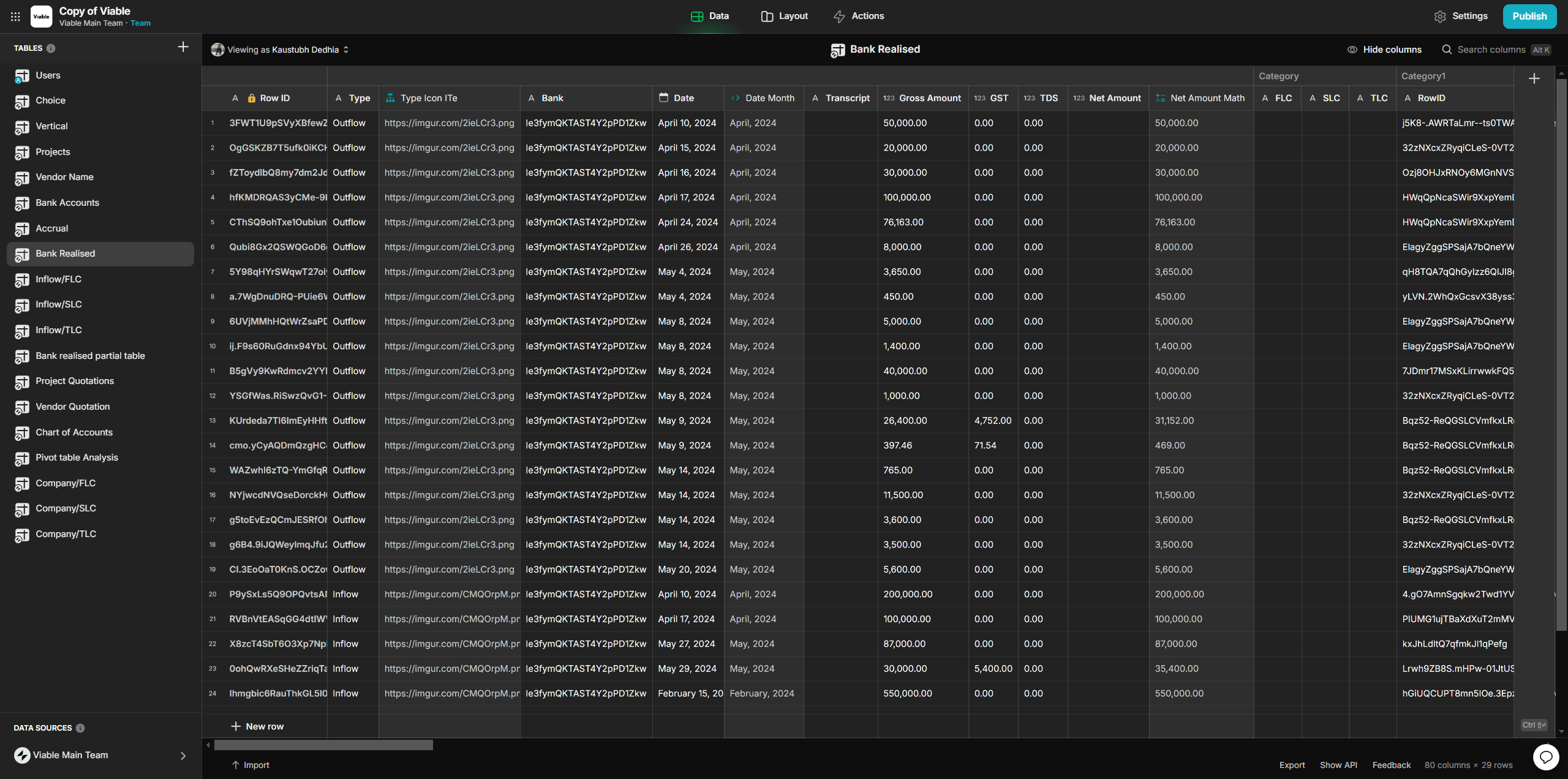Click the Company/TLC table icon
This screenshot has height=779, width=1568.
coord(22,535)
